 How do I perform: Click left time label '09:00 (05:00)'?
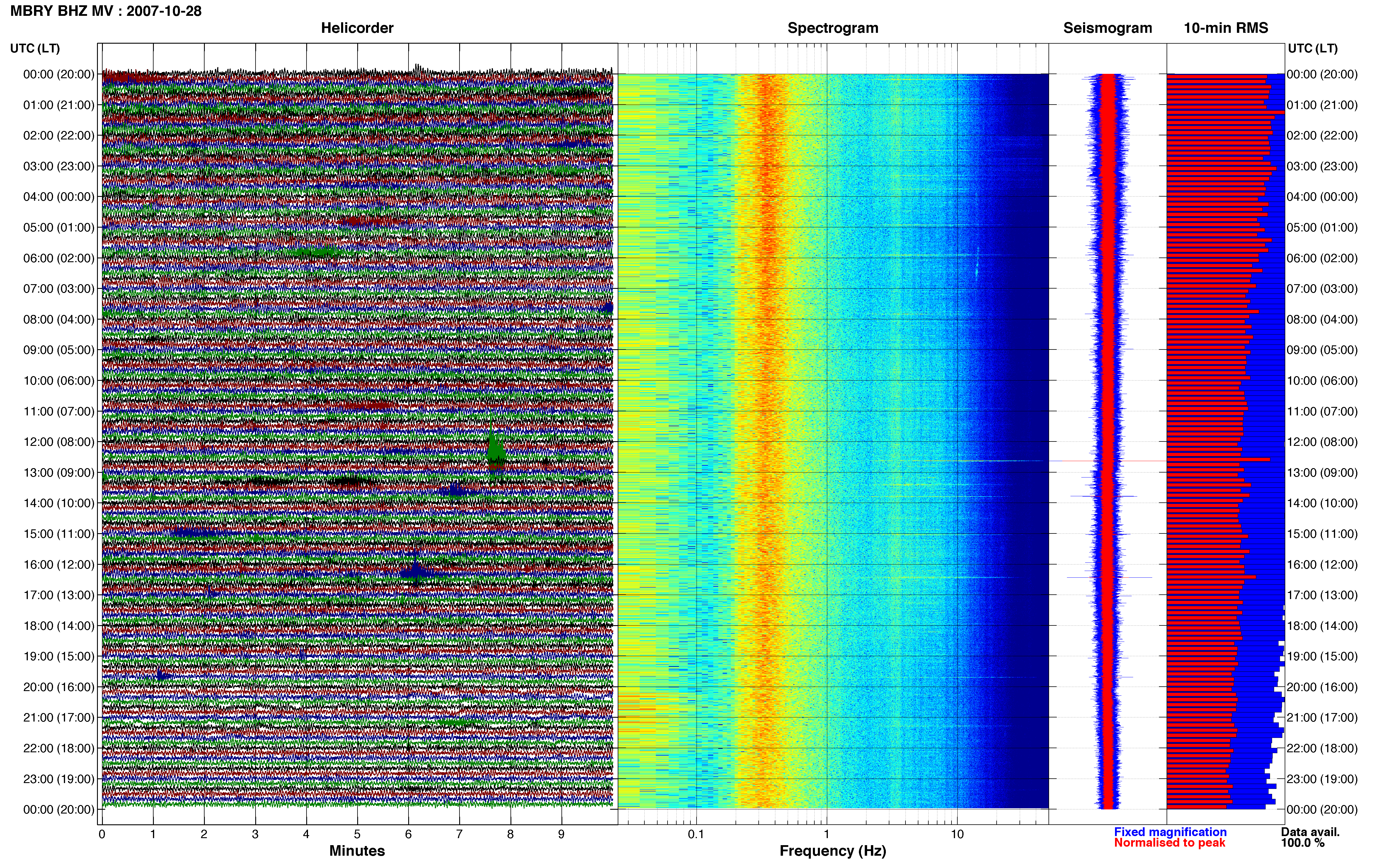(x=59, y=350)
